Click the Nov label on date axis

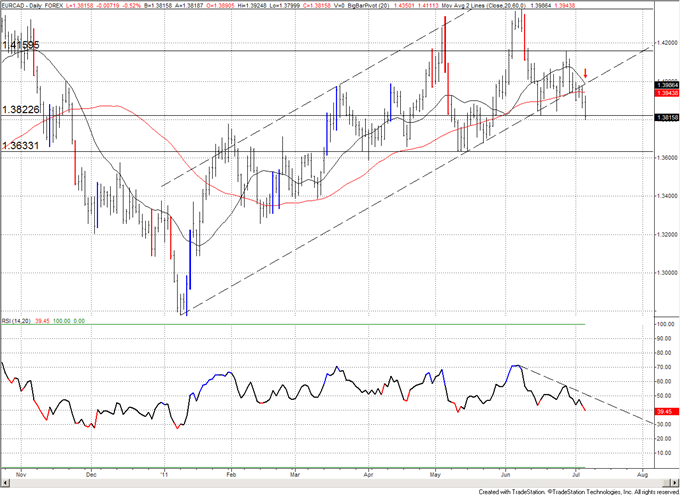point(22,467)
